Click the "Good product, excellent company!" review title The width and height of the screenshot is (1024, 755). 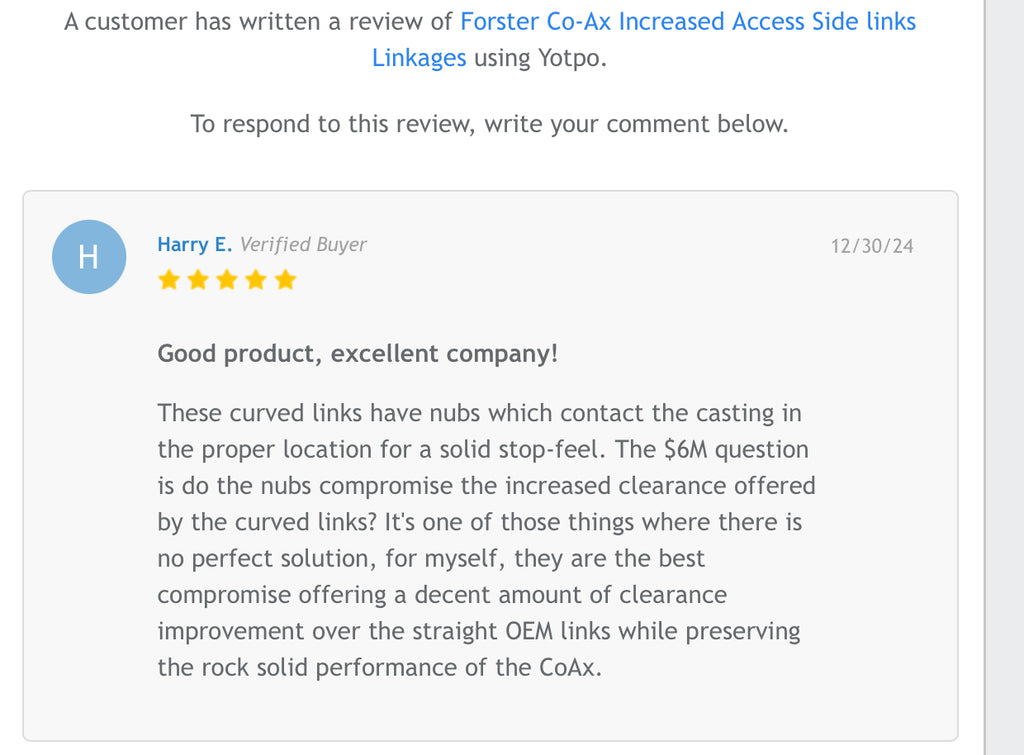coord(357,354)
